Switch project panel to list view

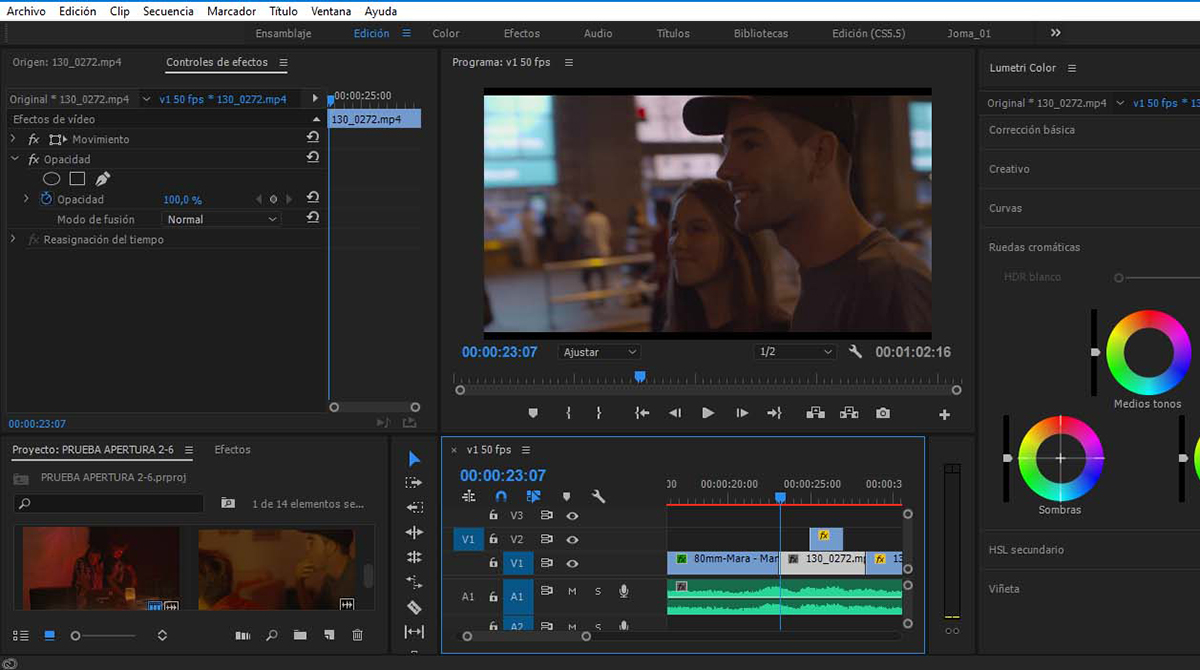(20, 635)
